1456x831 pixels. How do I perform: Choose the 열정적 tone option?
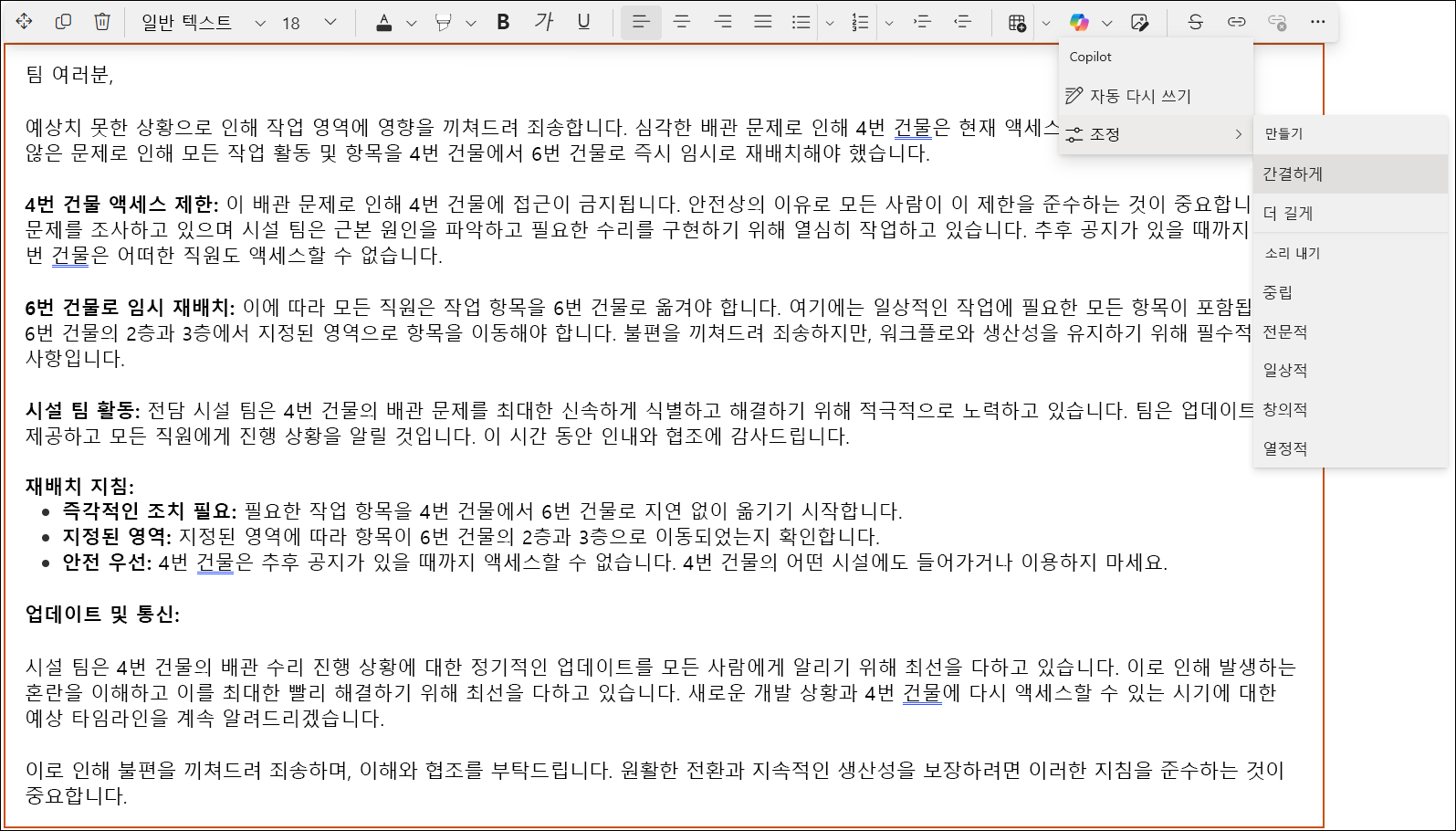[x=1351, y=448]
